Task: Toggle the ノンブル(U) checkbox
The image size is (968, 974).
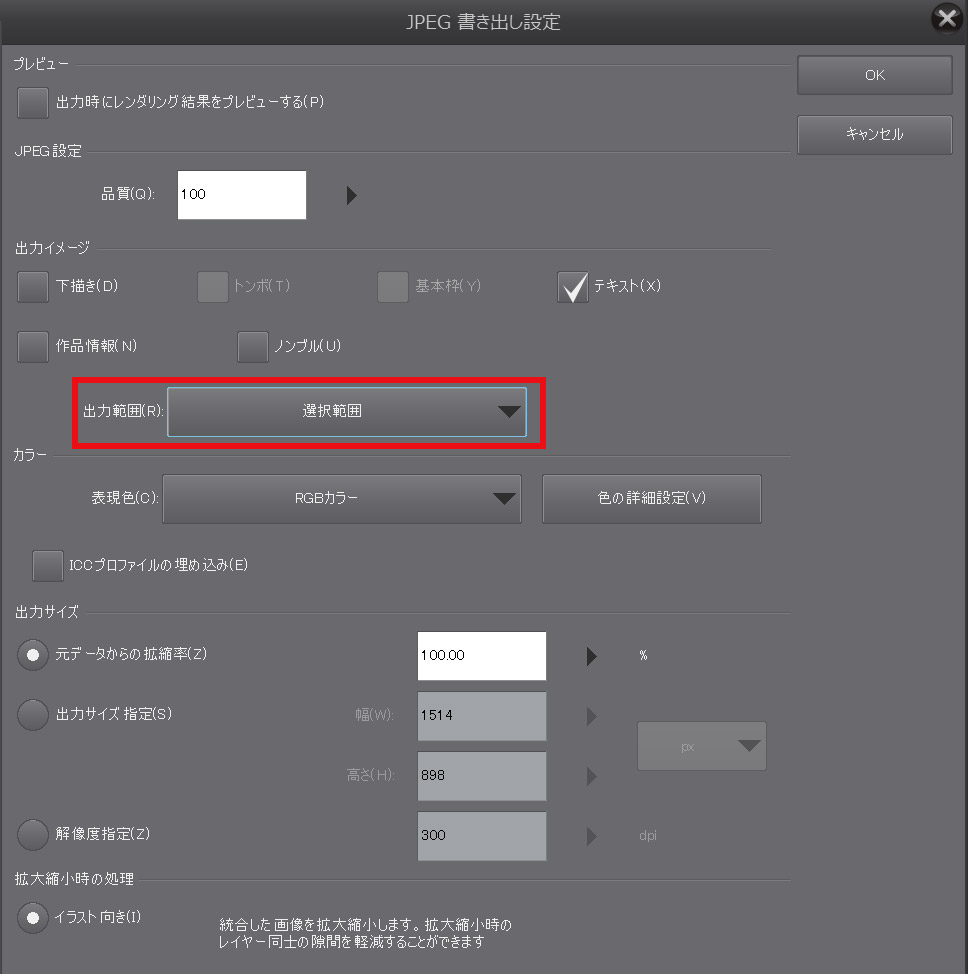Action: click(253, 346)
